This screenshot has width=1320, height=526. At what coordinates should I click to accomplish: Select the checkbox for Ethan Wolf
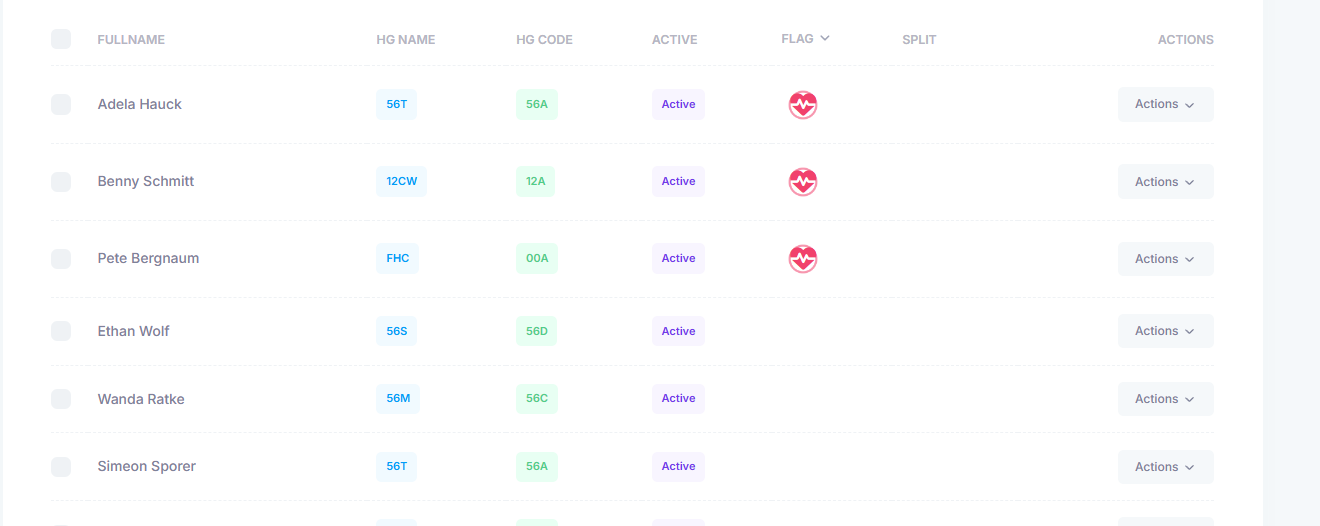(x=61, y=331)
